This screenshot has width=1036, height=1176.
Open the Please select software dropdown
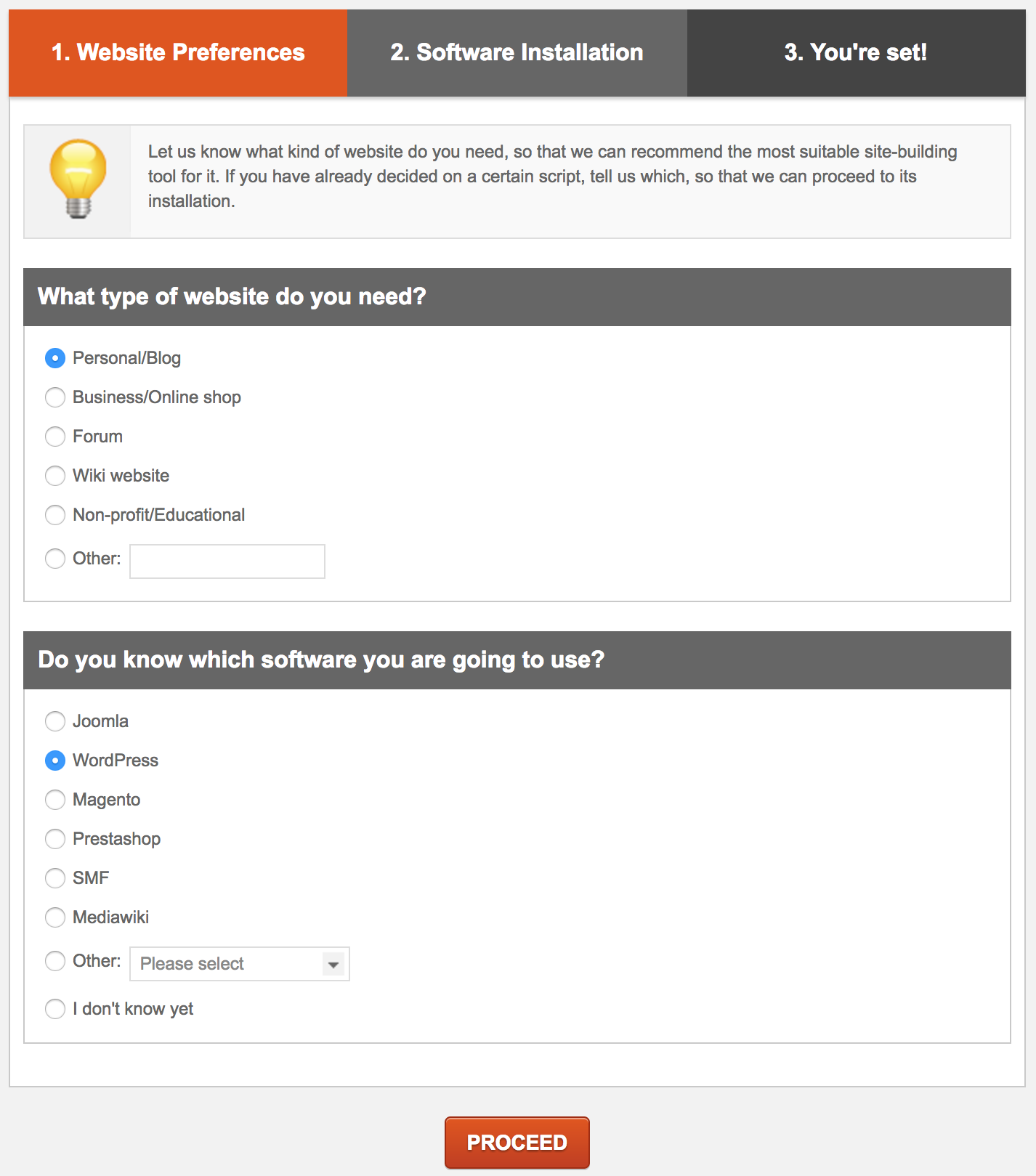[x=239, y=964]
